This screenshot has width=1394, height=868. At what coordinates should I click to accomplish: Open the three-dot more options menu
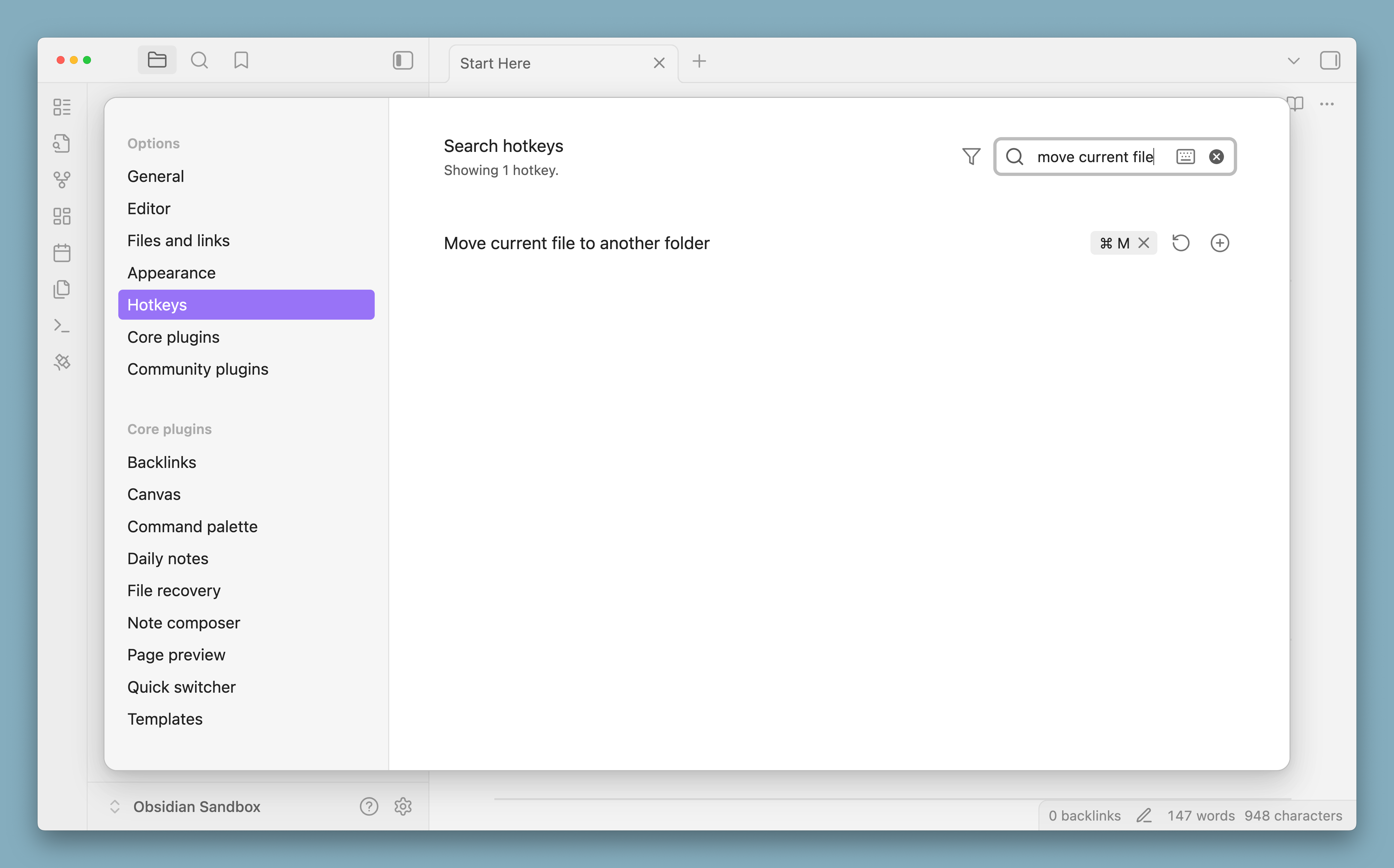click(1326, 104)
